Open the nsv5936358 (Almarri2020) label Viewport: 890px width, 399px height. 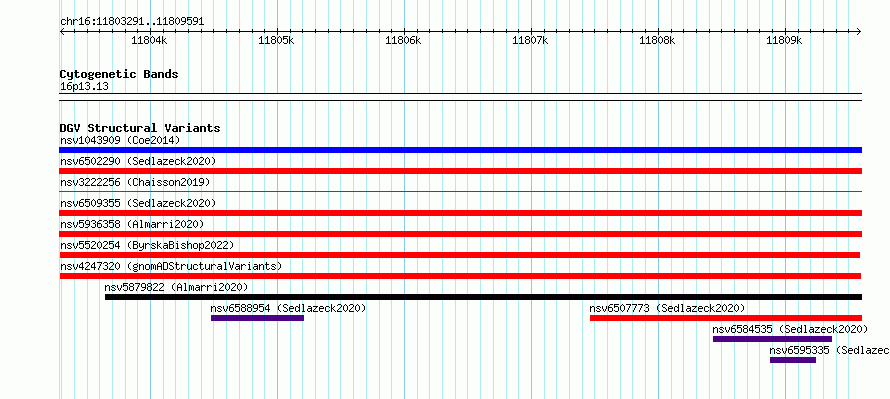coord(132,224)
